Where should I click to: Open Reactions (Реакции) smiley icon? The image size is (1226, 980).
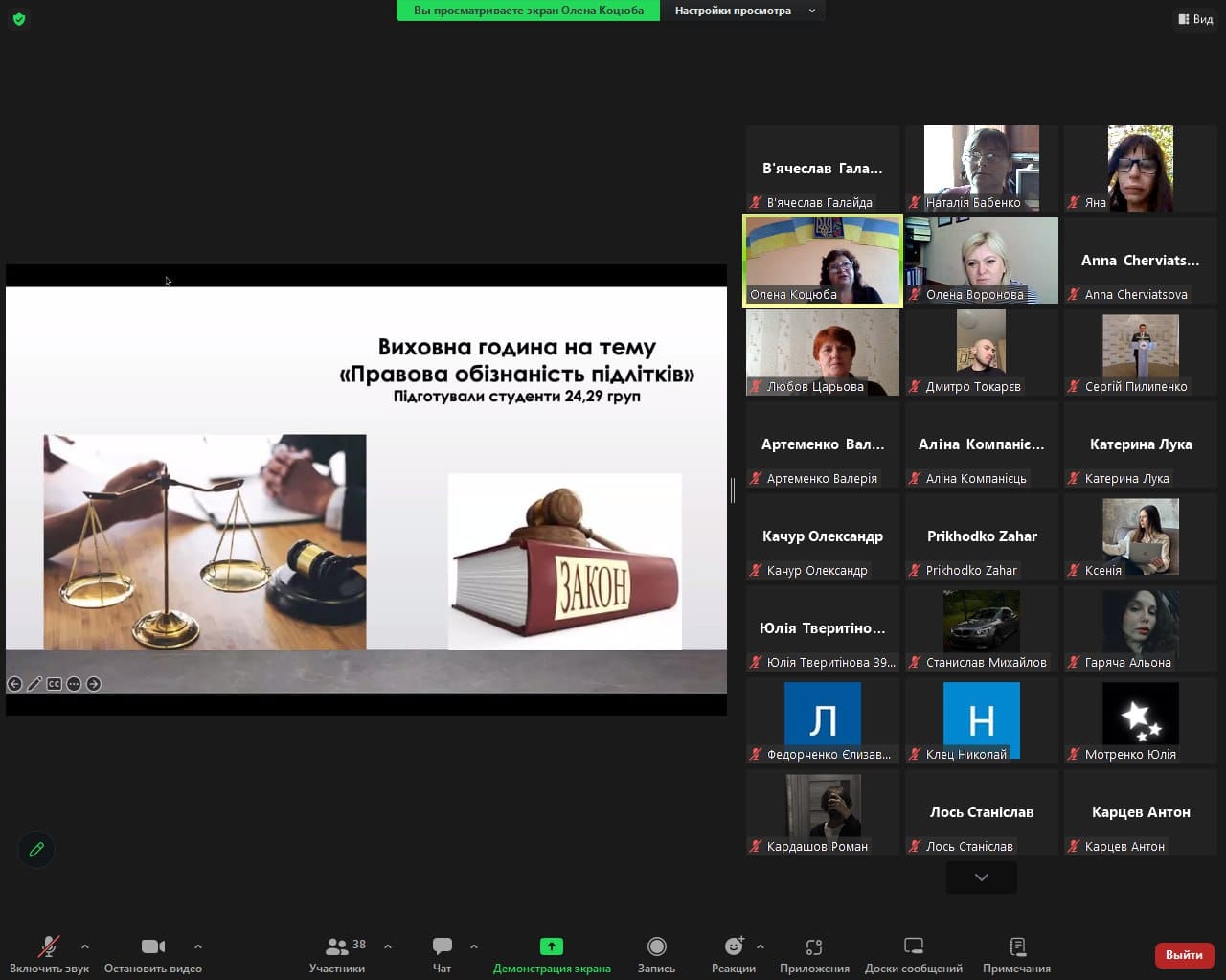click(734, 946)
